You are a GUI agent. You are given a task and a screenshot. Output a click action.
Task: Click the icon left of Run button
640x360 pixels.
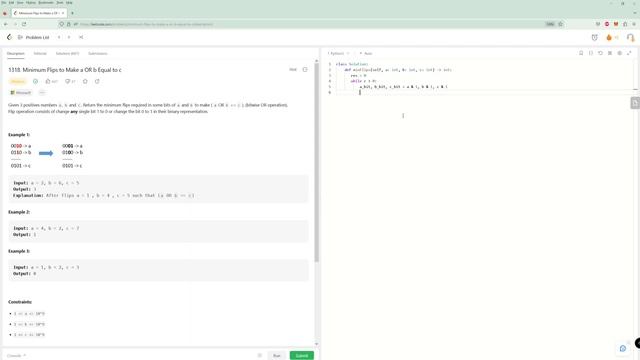pos(260,356)
